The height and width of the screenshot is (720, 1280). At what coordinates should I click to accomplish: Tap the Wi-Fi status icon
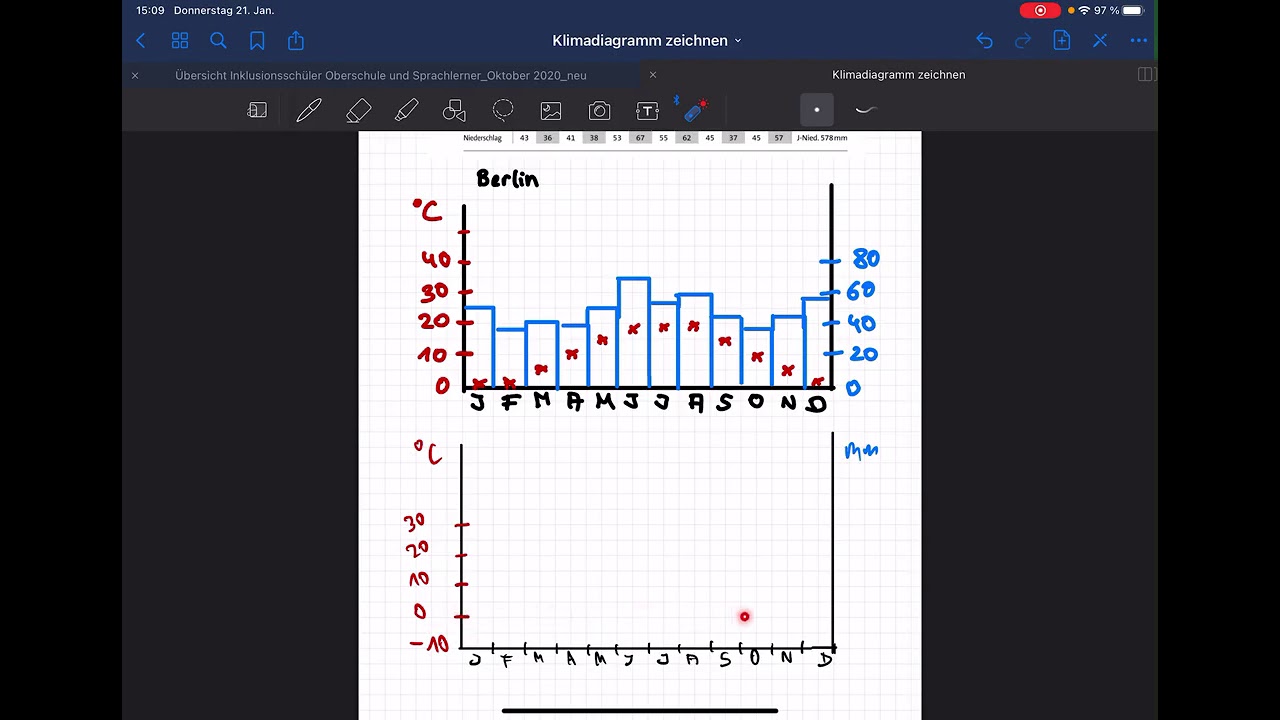(1084, 10)
